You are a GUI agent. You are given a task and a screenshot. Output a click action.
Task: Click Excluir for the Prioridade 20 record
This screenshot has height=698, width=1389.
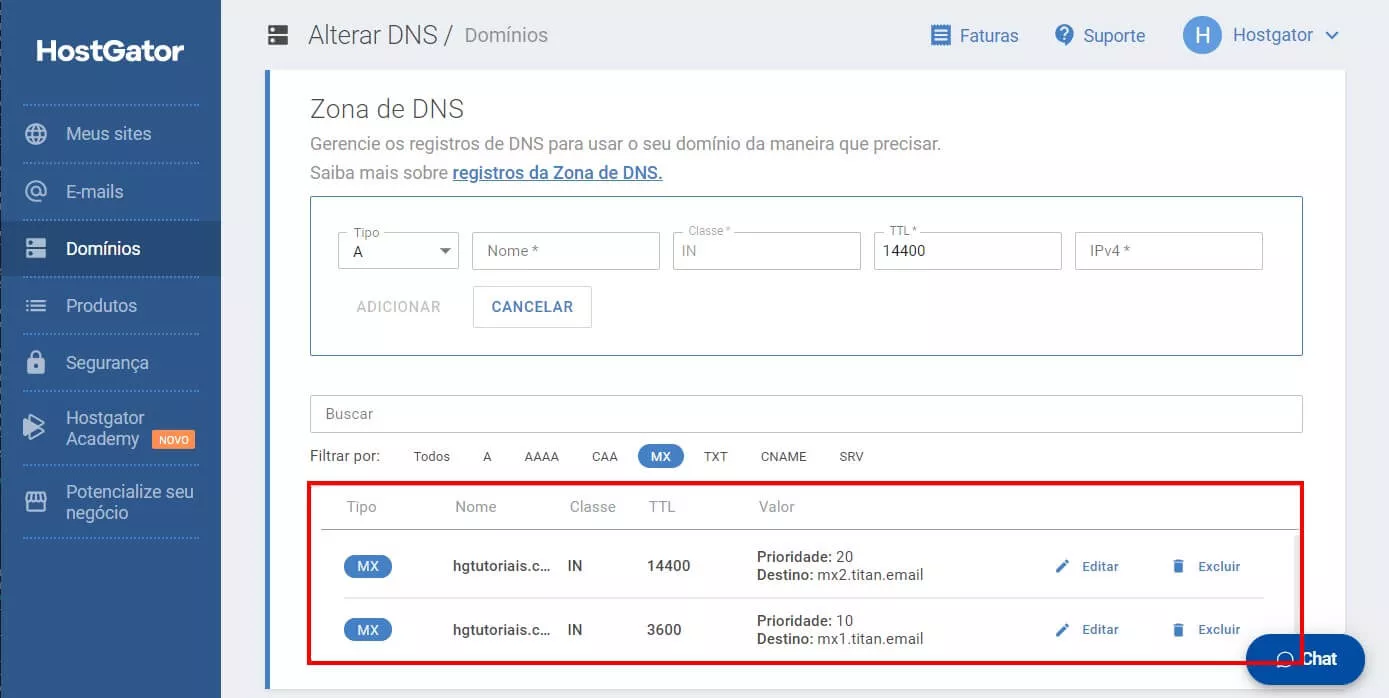point(1206,566)
